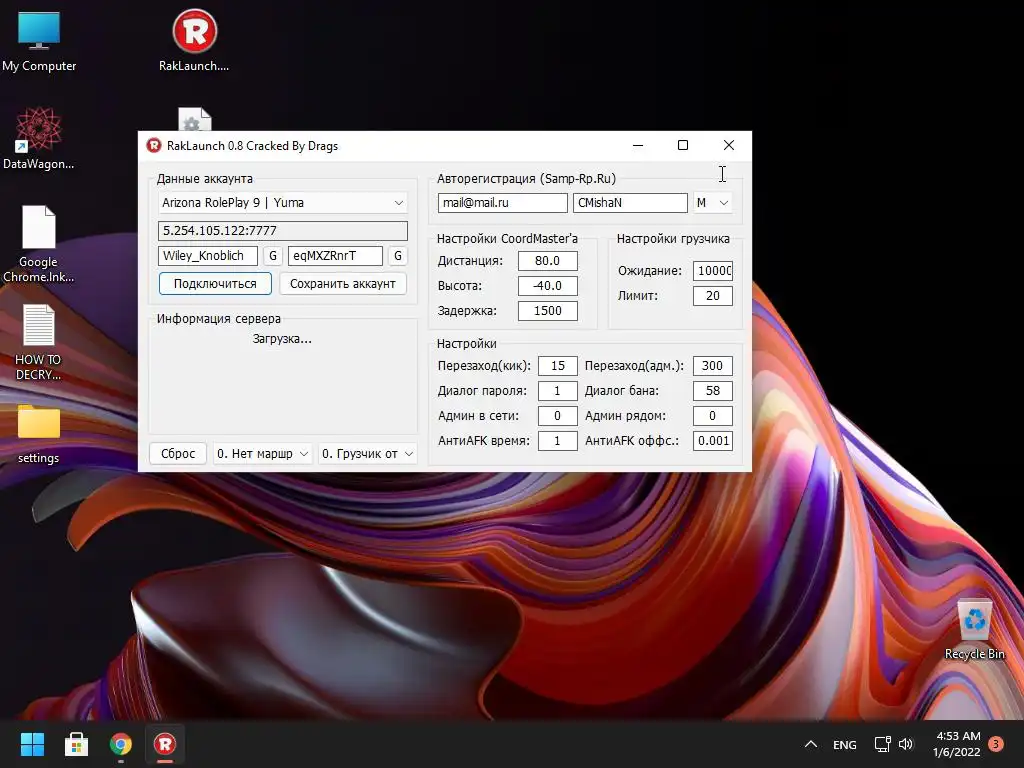Open network status in system tray

click(x=882, y=744)
